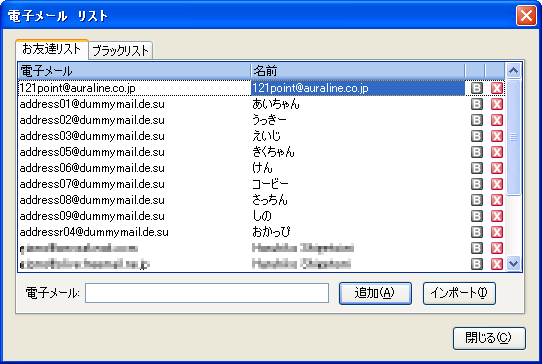Viewport: 542px width, 364px height.
Task: Click the B icon in the first blurred row
Action: pyautogui.click(x=477, y=248)
